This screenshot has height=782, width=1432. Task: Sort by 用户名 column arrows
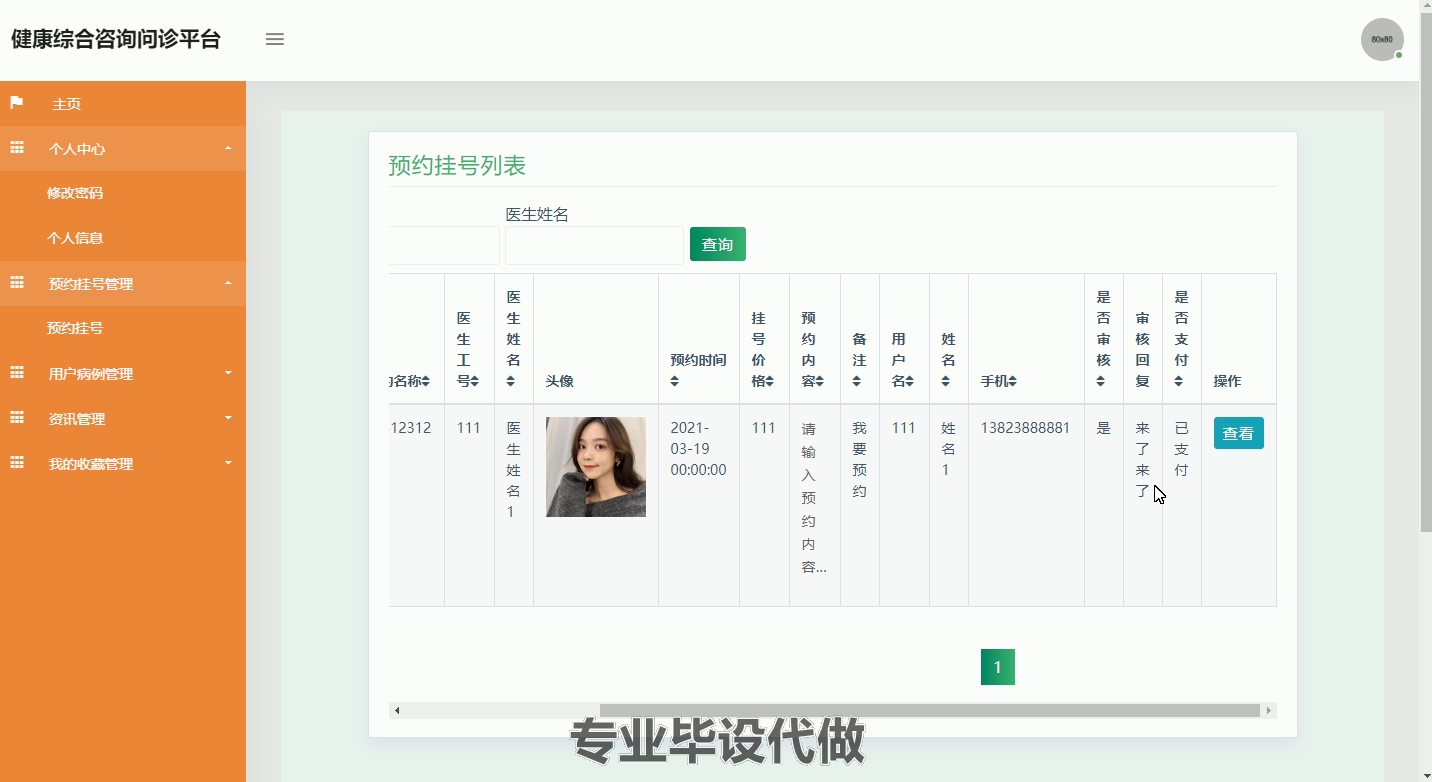click(910, 381)
